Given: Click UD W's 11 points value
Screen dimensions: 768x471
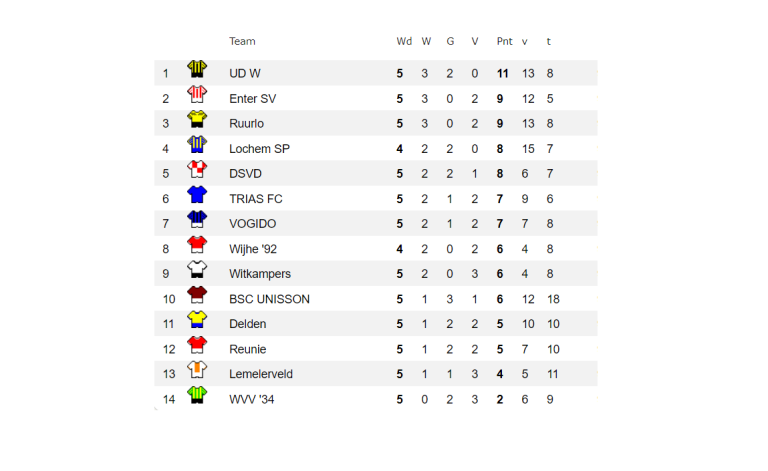Looking at the screenshot, I should tap(503, 74).
